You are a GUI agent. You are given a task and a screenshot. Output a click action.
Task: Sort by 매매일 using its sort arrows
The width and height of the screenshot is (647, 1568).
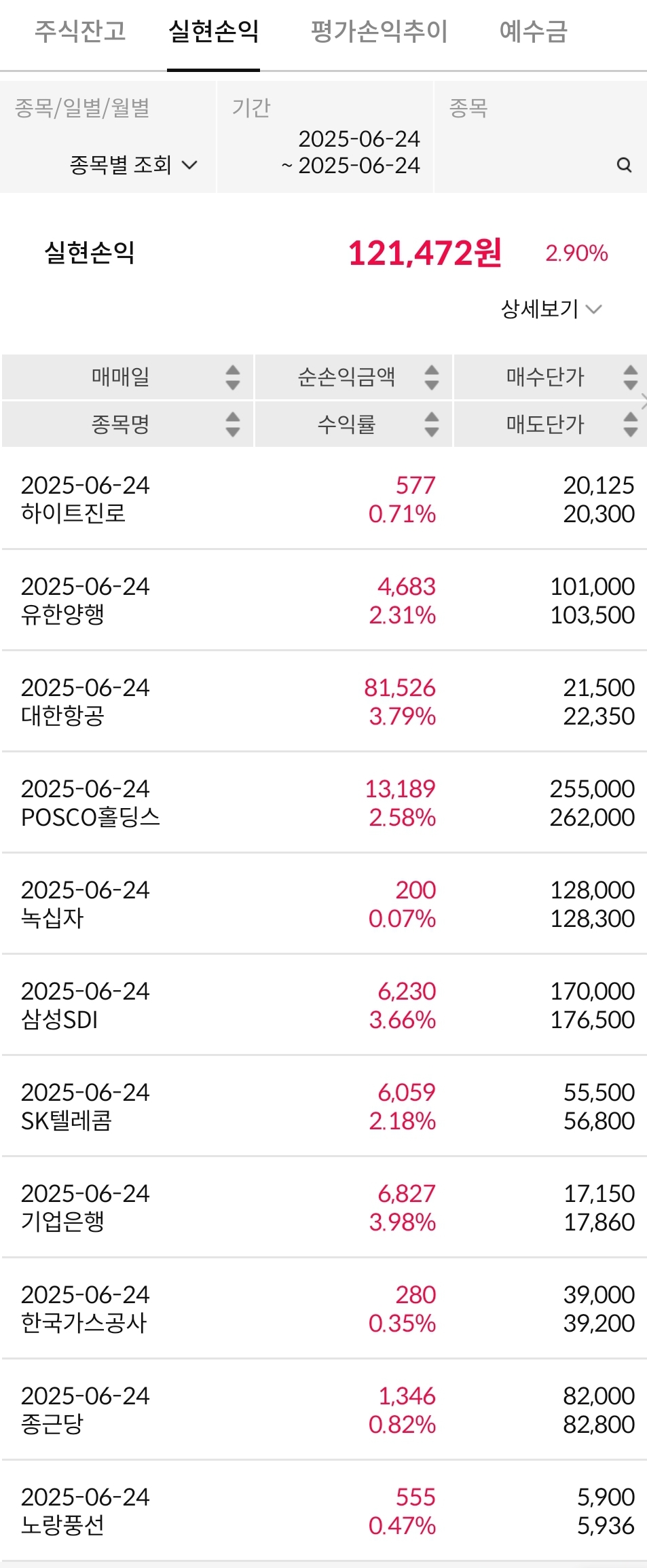click(x=233, y=377)
